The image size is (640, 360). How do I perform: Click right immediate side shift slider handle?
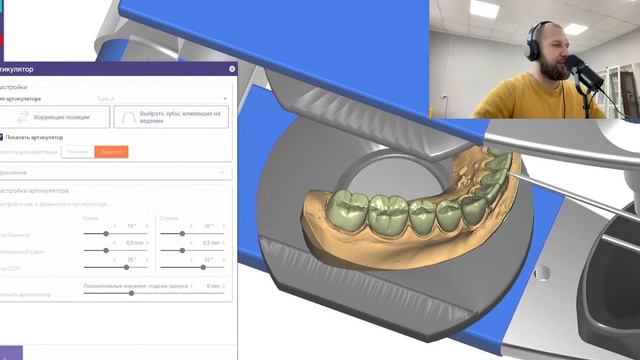[182, 250]
